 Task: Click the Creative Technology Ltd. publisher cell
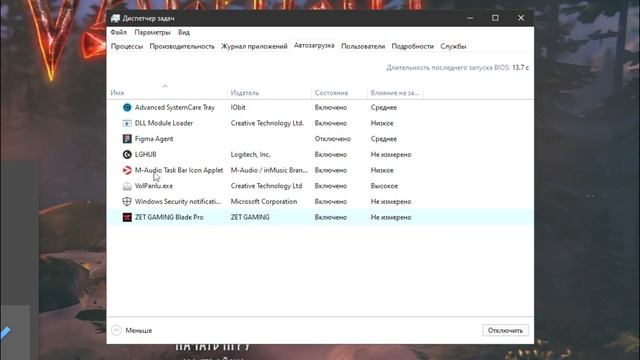tap(267, 123)
